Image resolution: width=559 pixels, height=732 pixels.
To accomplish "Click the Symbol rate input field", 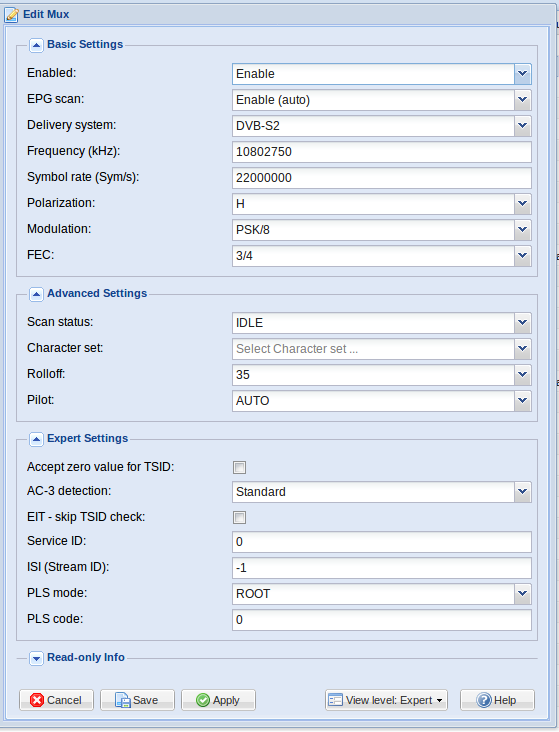I will tap(382, 178).
